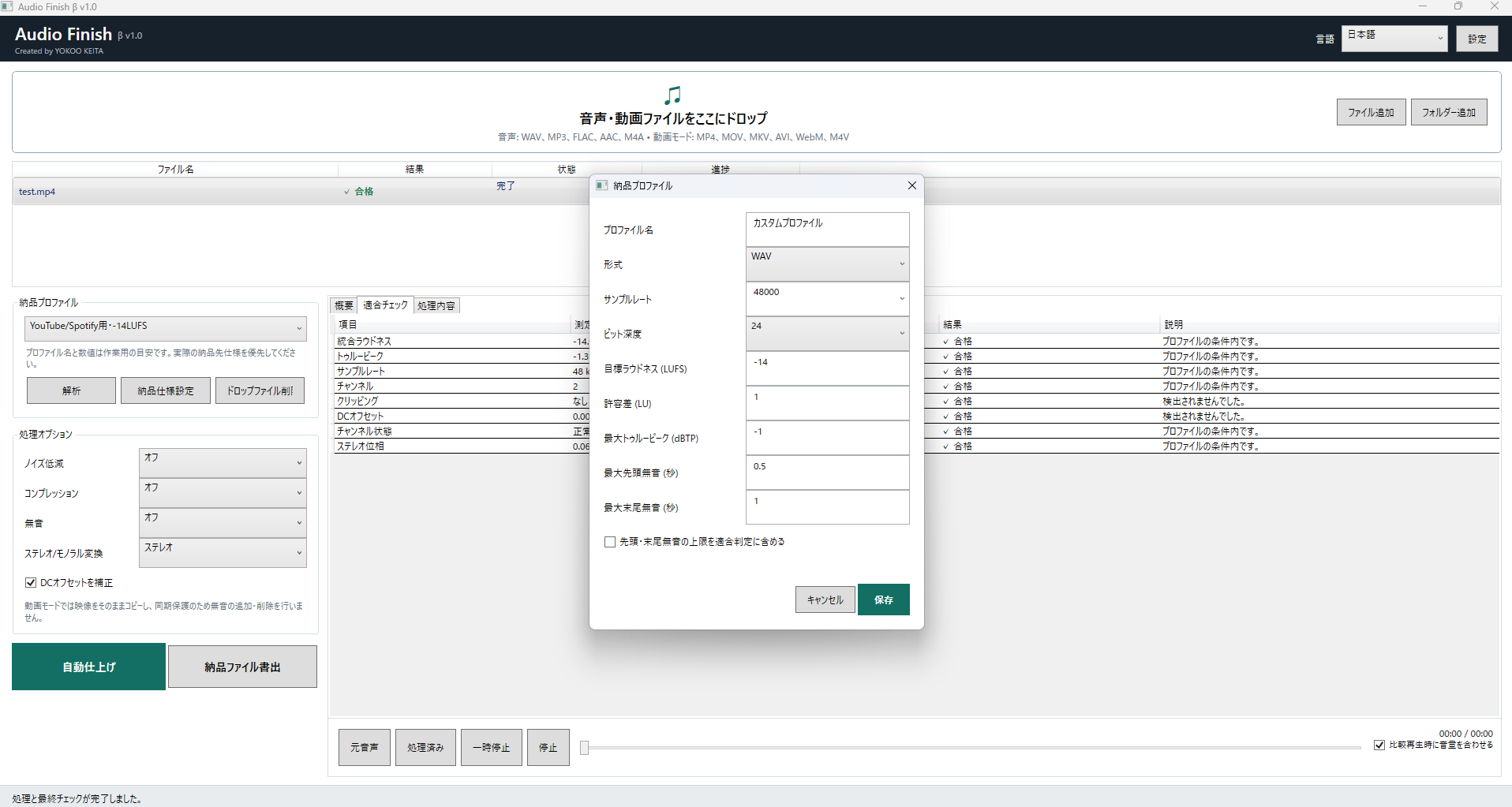Toggle DCオフセットを補正 checkbox
This screenshot has height=807, width=1512.
point(31,583)
